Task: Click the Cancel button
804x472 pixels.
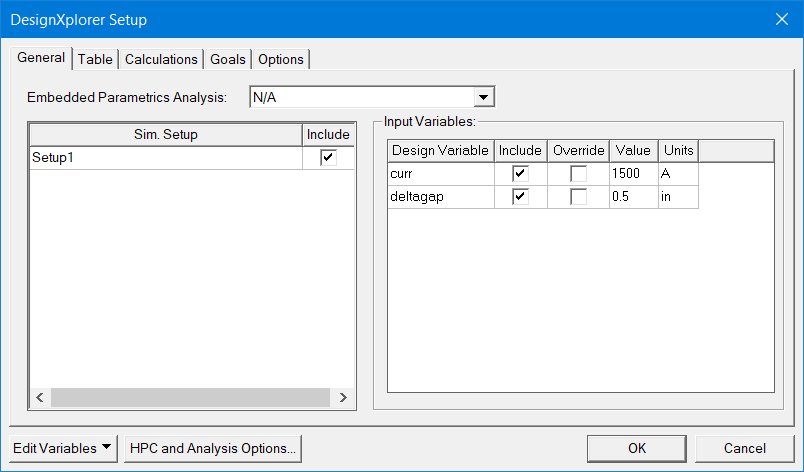Action: click(x=745, y=448)
